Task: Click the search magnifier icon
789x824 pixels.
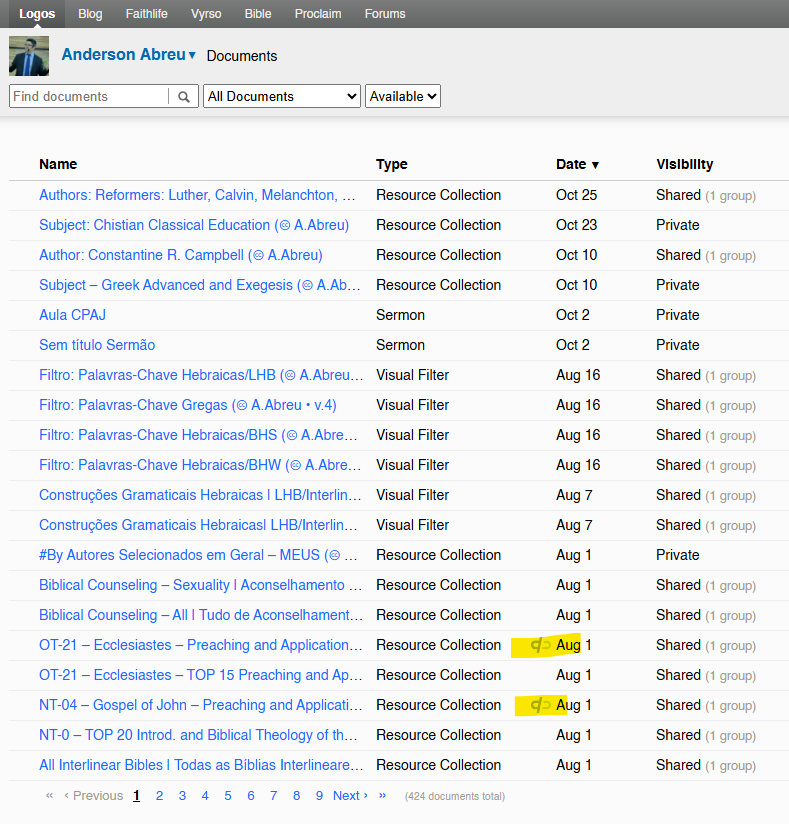Action: click(183, 97)
